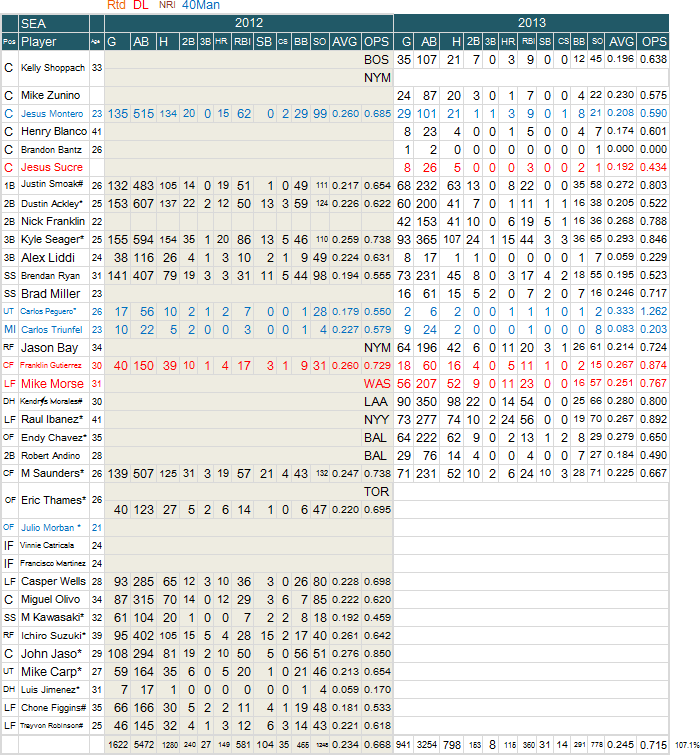
Task: Click 'TOR' in Eric Thames' row
Action: click(376, 492)
